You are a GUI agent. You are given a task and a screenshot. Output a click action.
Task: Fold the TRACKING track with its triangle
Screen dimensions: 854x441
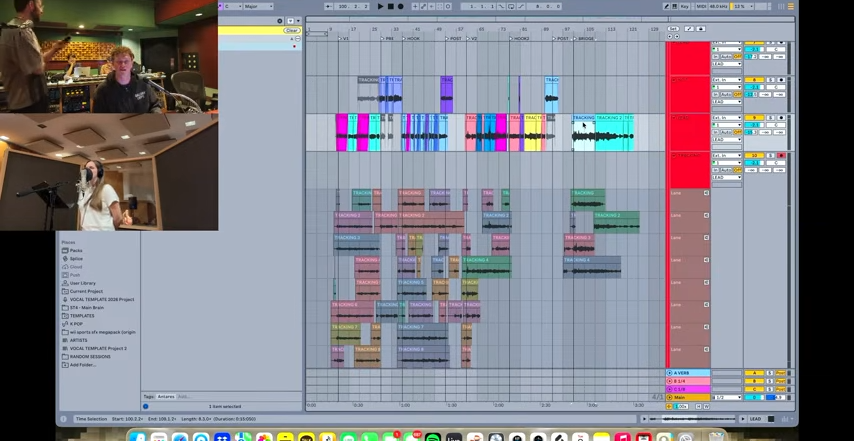674,156
